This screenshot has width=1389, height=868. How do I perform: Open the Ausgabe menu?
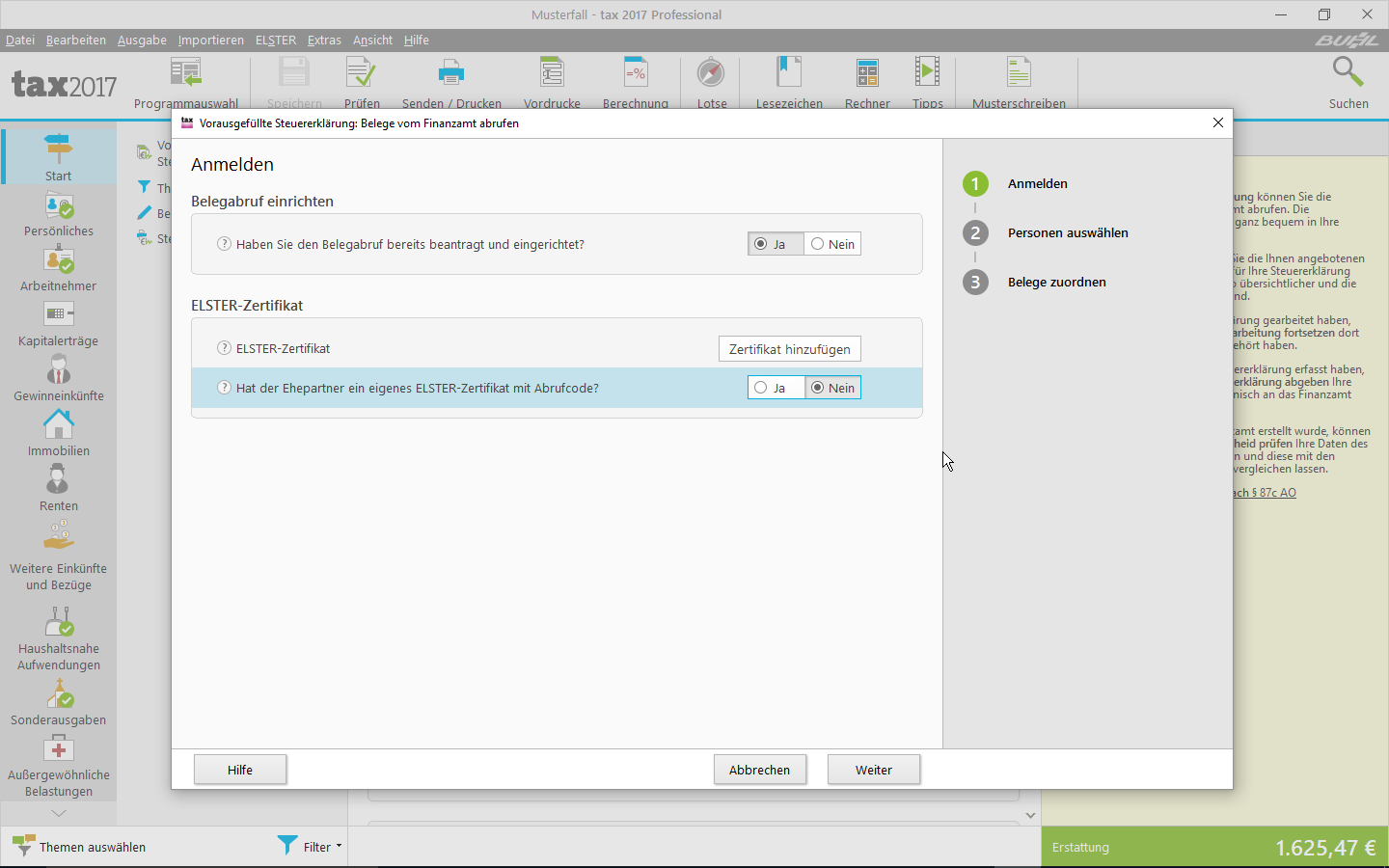(x=142, y=40)
